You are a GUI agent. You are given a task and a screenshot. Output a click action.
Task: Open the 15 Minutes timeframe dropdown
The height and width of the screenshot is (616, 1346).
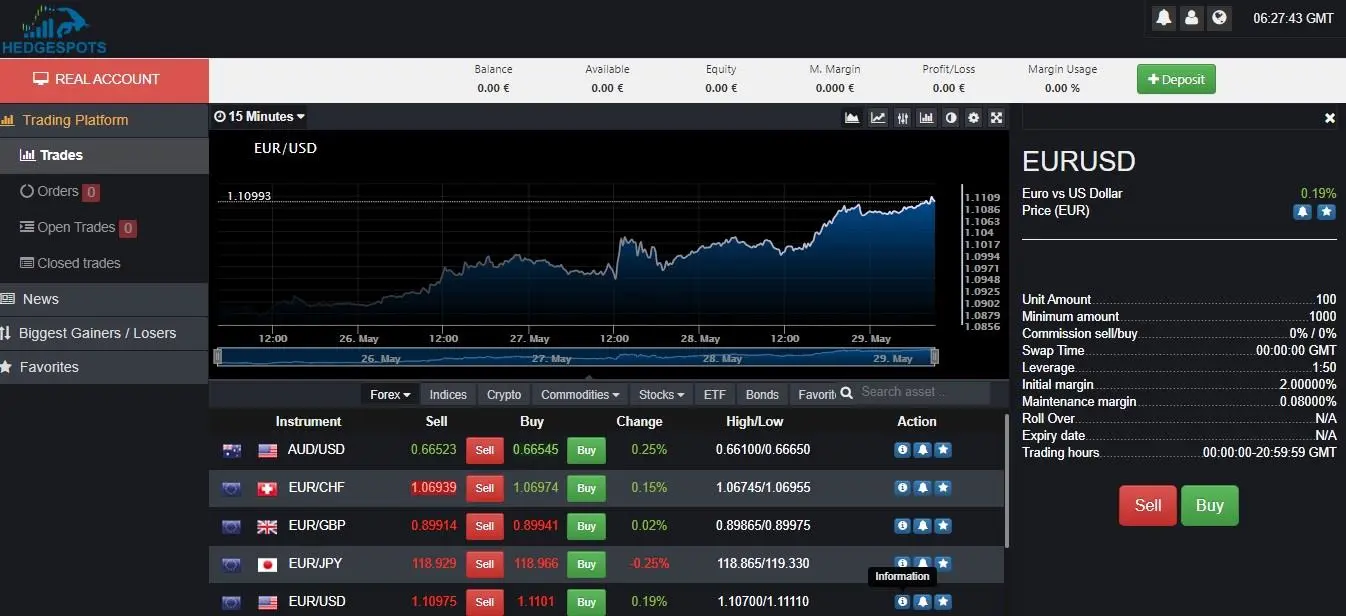click(x=260, y=117)
